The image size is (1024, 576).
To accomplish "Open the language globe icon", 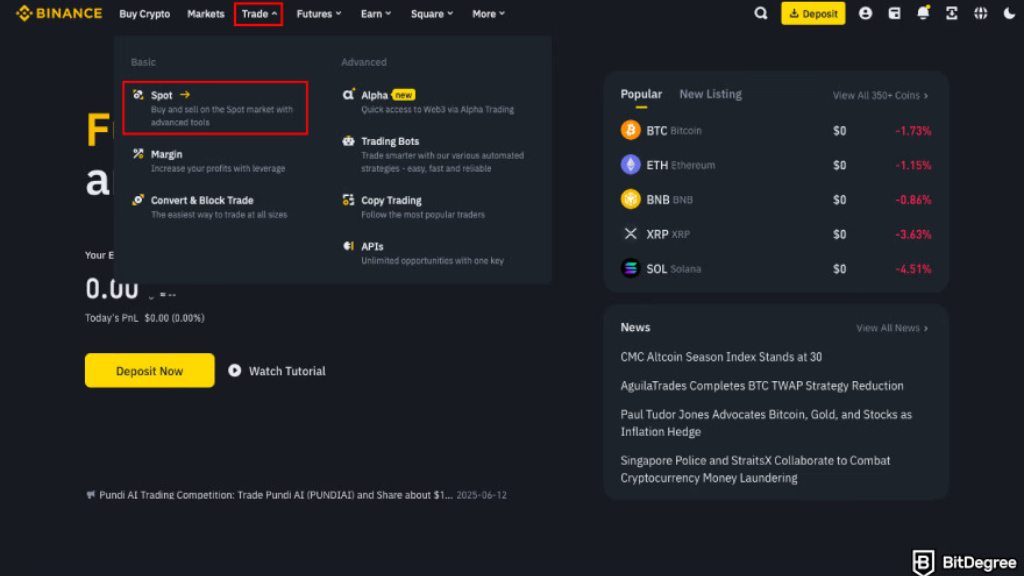I will [x=980, y=13].
